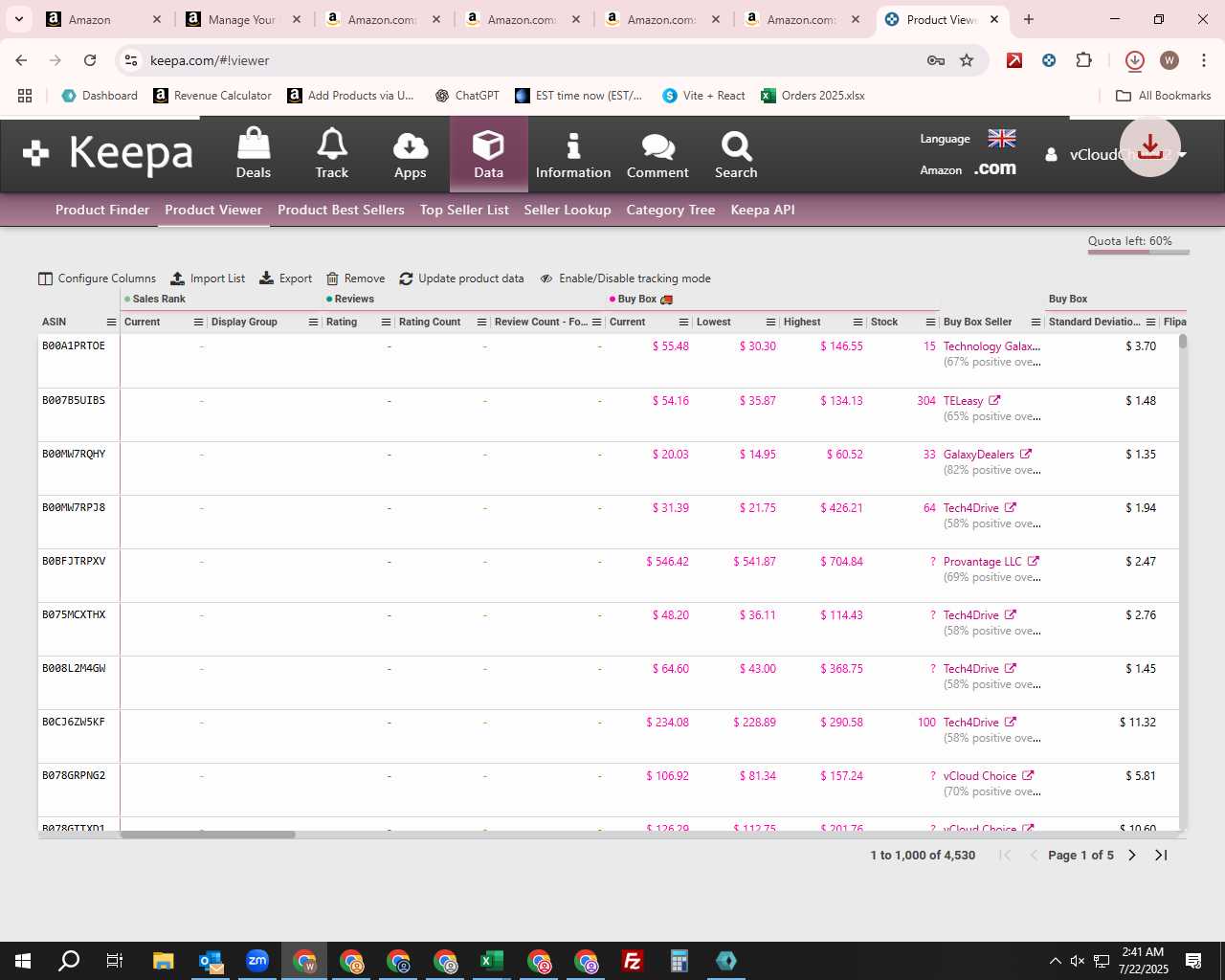The image size is (1225, 980).
Task: Open external link icon next to TELeasy
Action: tap(994, 401)
